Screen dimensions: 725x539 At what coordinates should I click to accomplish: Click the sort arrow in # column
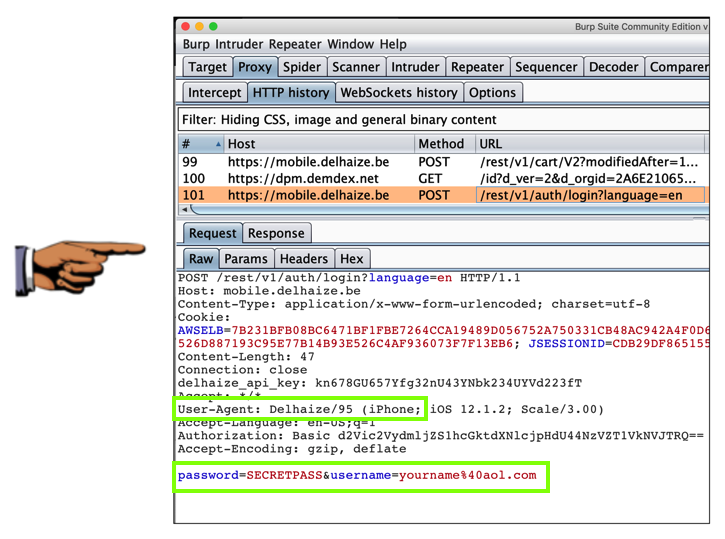click(218, 144)
